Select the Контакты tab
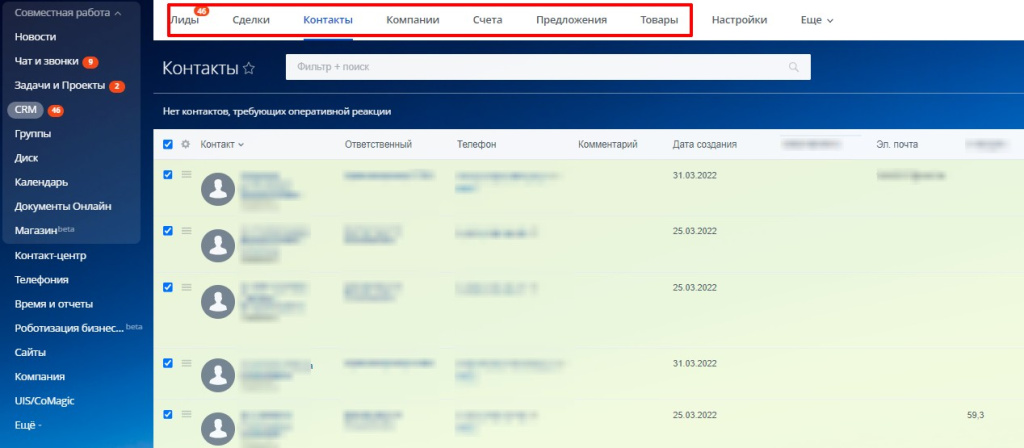Viewport: 1024px width, 448px height. pos(328,20)
